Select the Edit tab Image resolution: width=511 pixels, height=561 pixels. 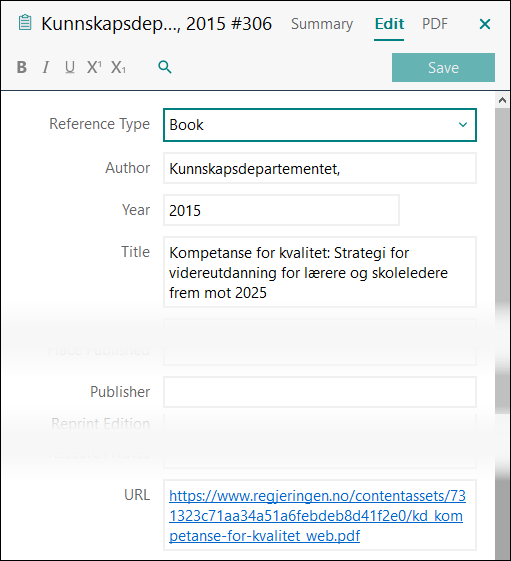pos(389,24)
